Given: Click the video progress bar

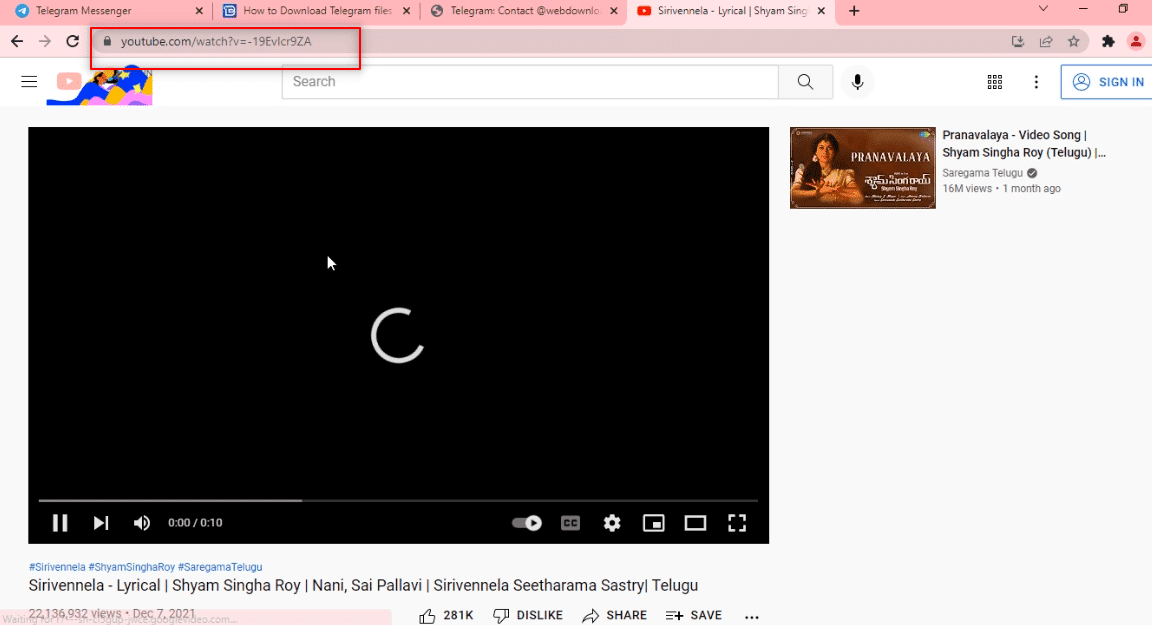Looking at the screenshot, I should point(400,500).
